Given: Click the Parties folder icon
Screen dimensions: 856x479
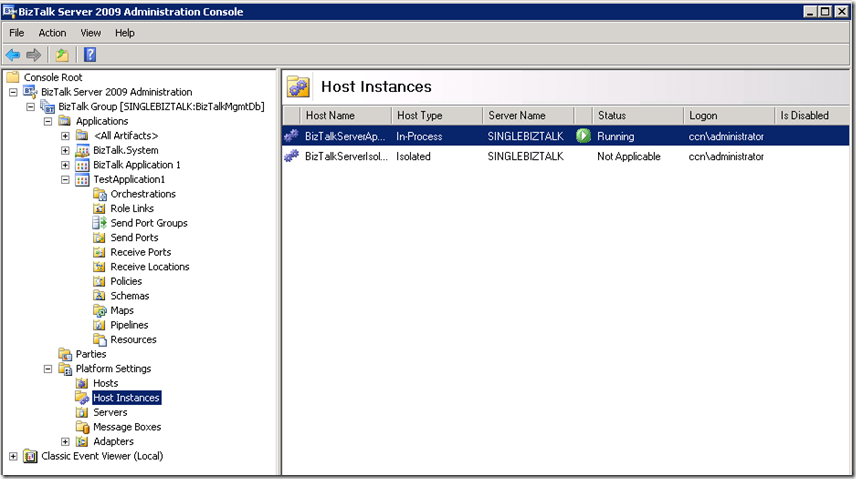Looking at the screenshot, I should pyautogui.click(x=64, y=354).
